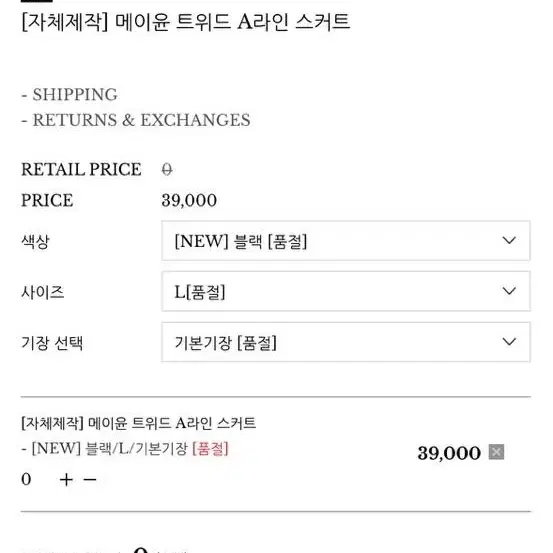Open the 색상 color dropdown
553x553 pixels.
click(x=346, y=241)
